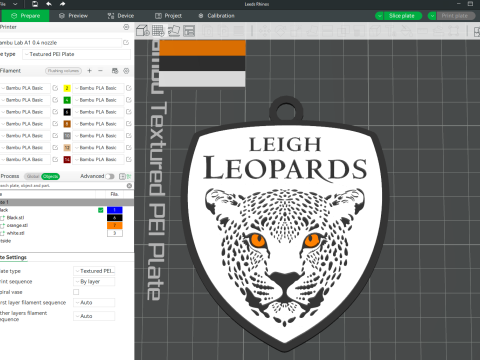480x360 pixels.
Task: Select white.stl in the object list
Action: pos(15,233)
